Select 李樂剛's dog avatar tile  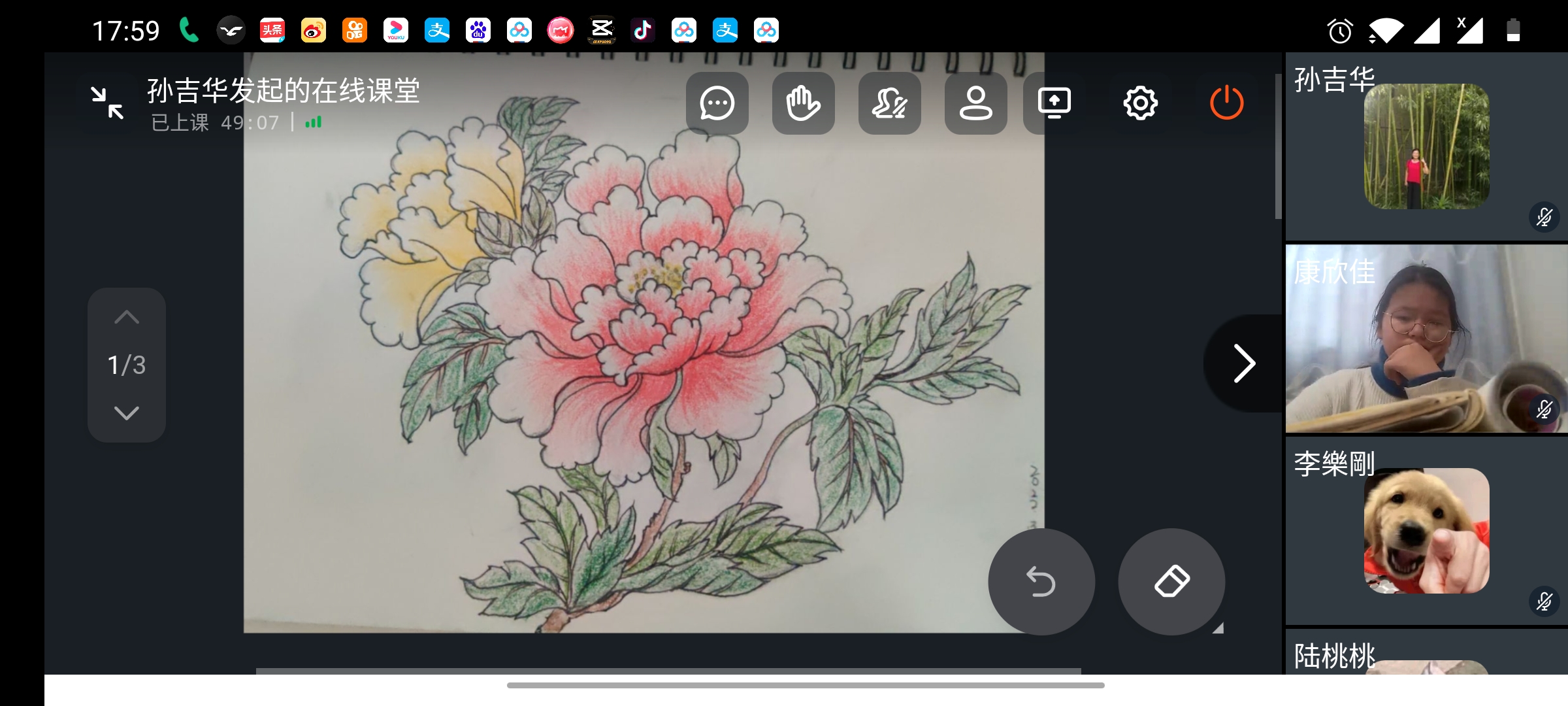pos(1426,531)
